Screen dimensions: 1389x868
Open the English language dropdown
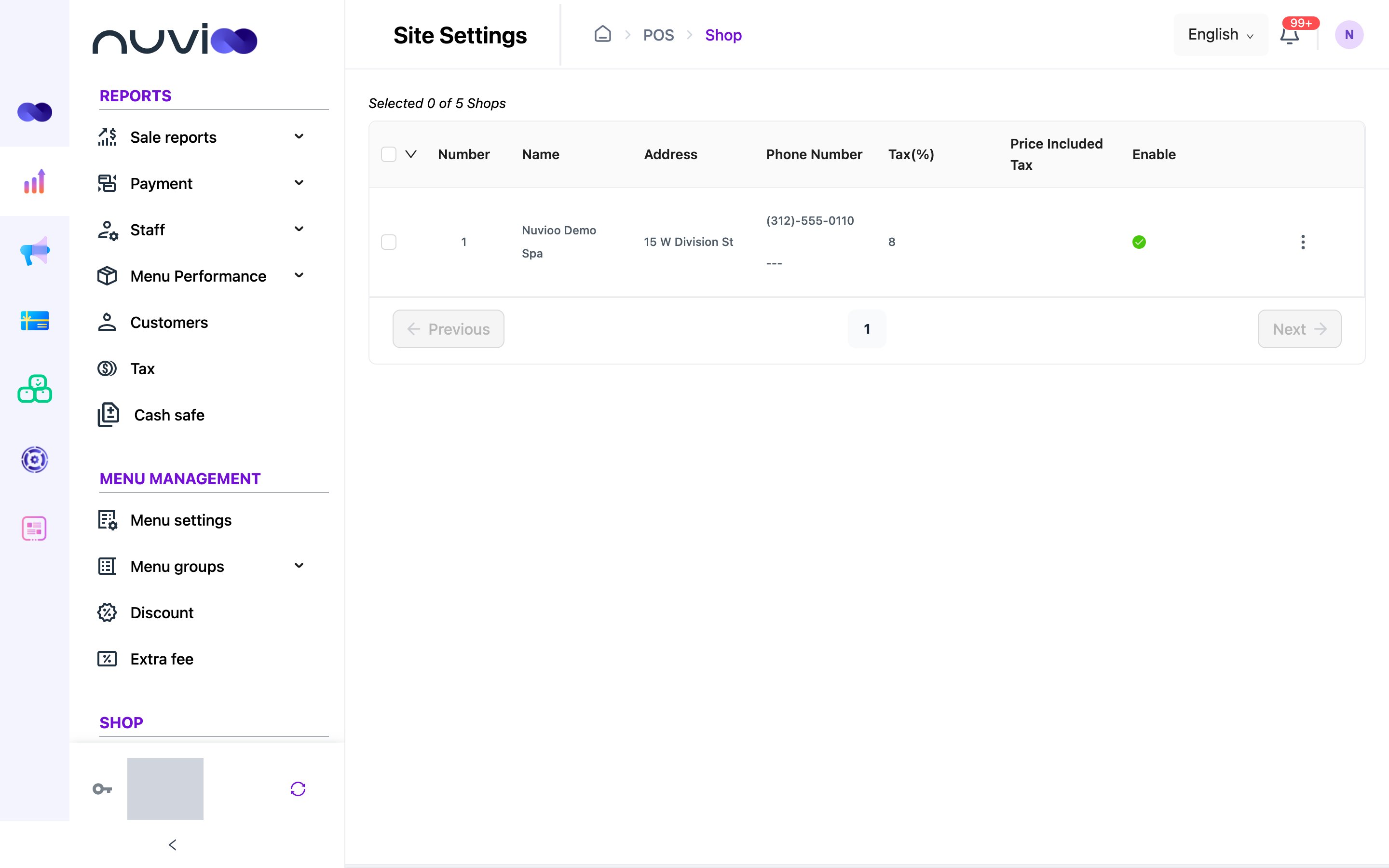1220,35
